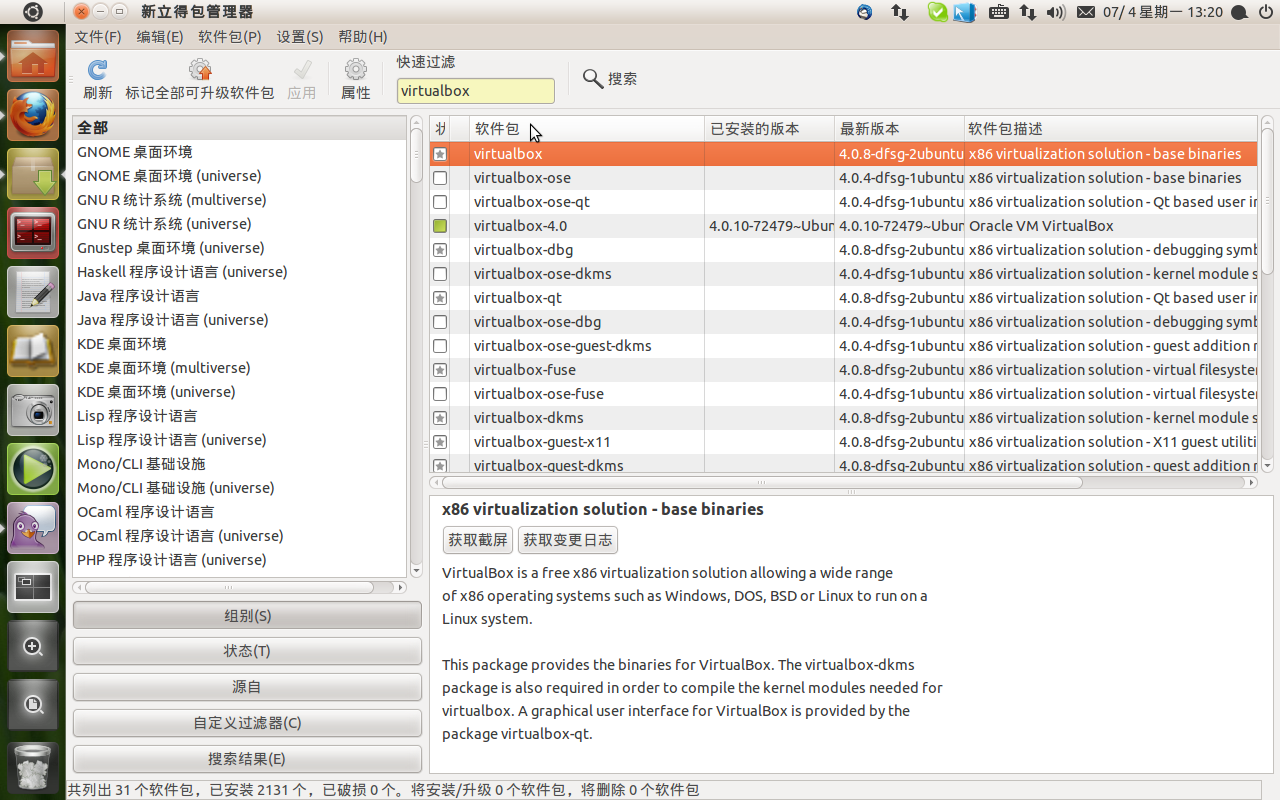The image size is (1280, 800).
Task: Toggle status checkbox for virtualbox-qt
Action: pyautogui.click(x=440, y=298)
